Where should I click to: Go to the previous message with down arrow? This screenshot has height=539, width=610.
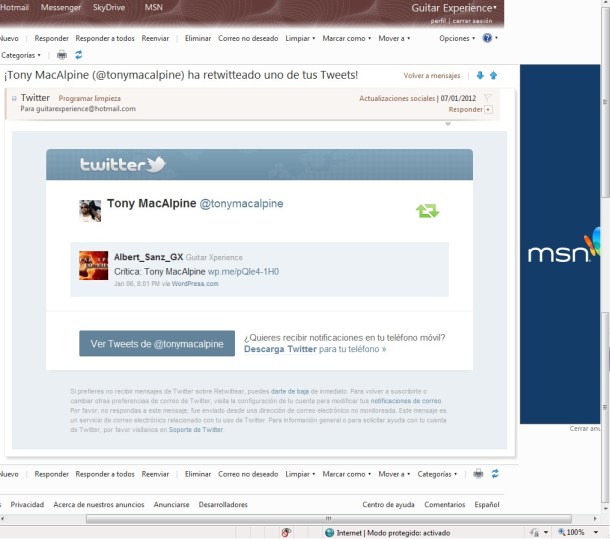point(480,76)
